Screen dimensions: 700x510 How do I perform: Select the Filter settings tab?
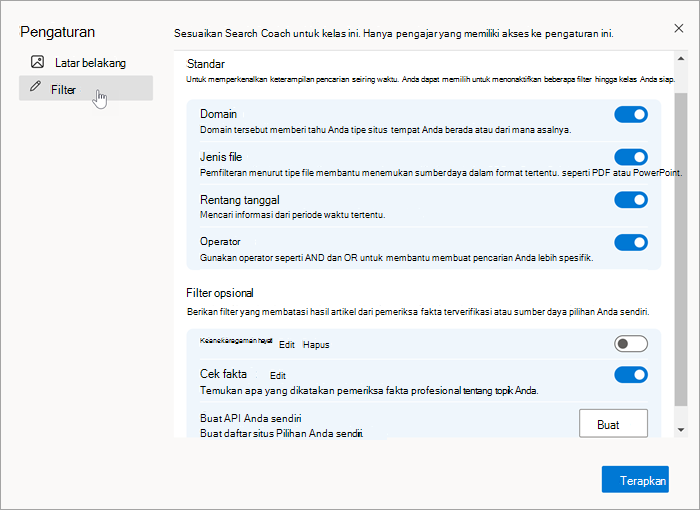point(86,88)
